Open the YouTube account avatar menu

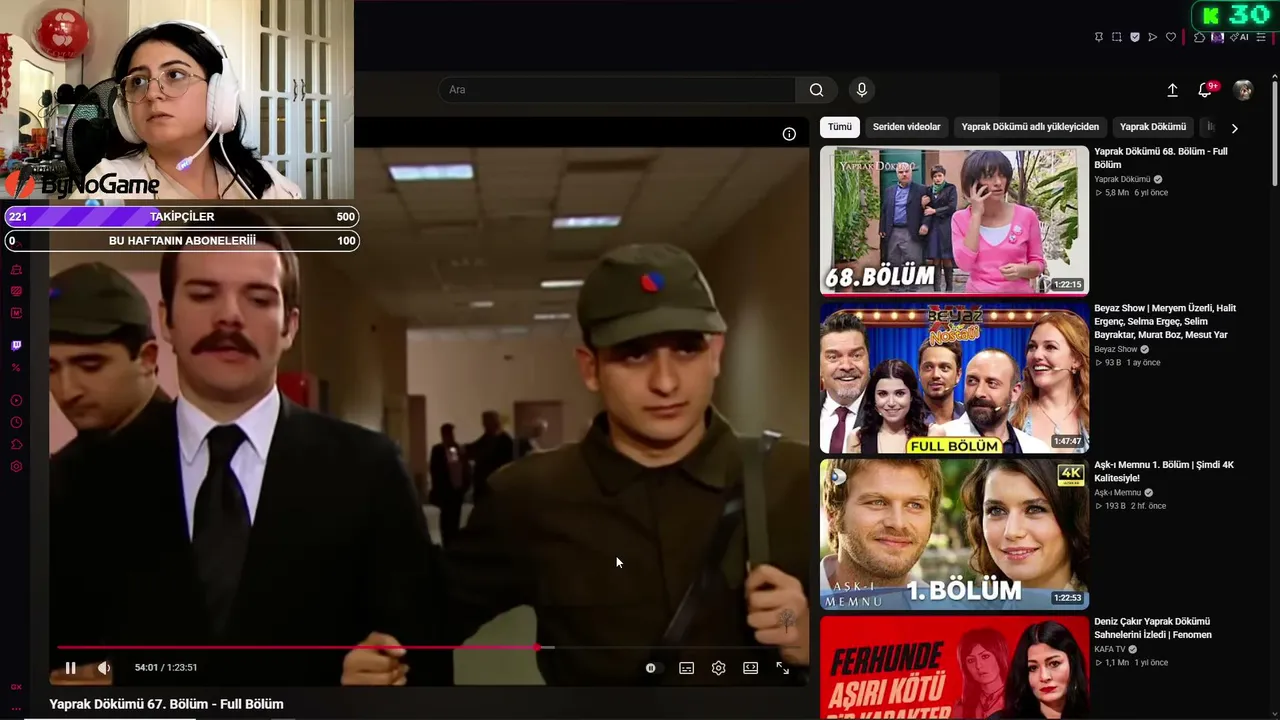tap(1243, 90)
